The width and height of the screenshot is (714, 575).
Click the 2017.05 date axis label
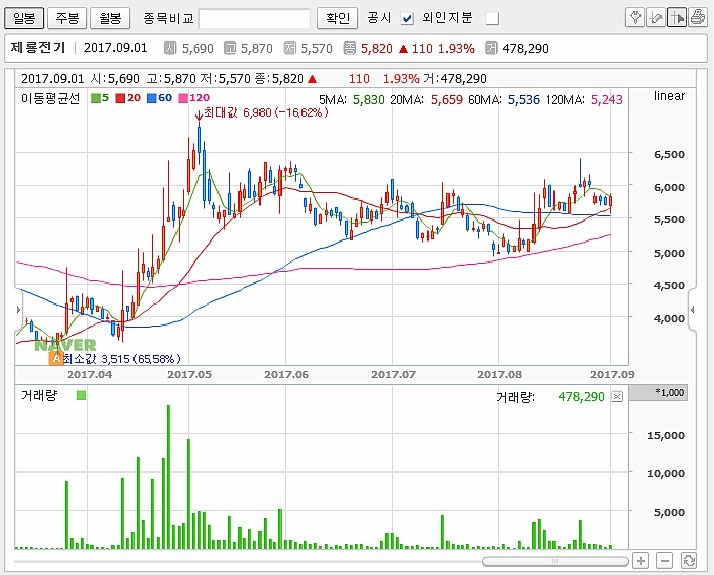(189, 374)
